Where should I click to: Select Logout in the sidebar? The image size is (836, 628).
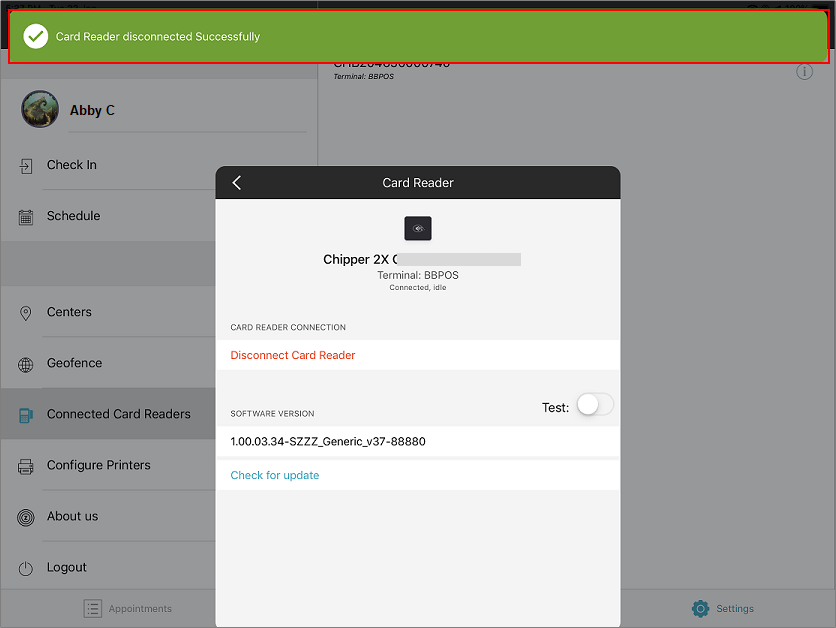[x=67, y=567]
